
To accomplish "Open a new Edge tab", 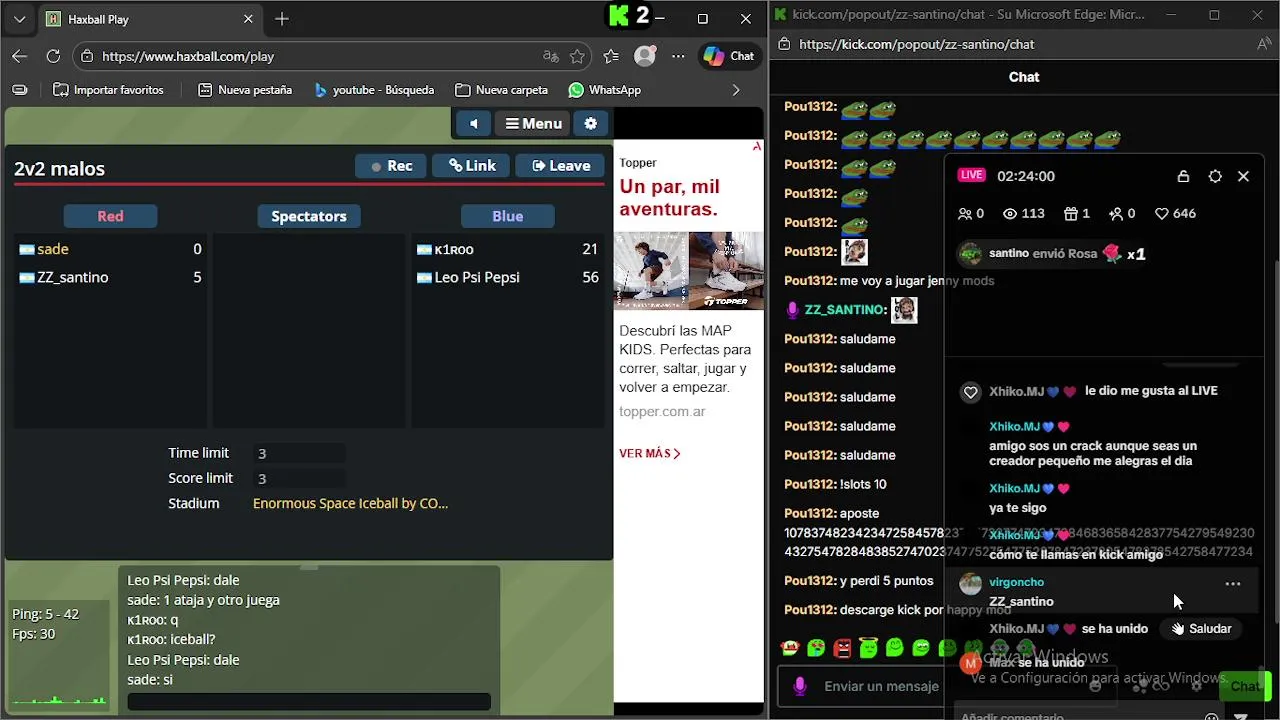I will coord(282,19).
